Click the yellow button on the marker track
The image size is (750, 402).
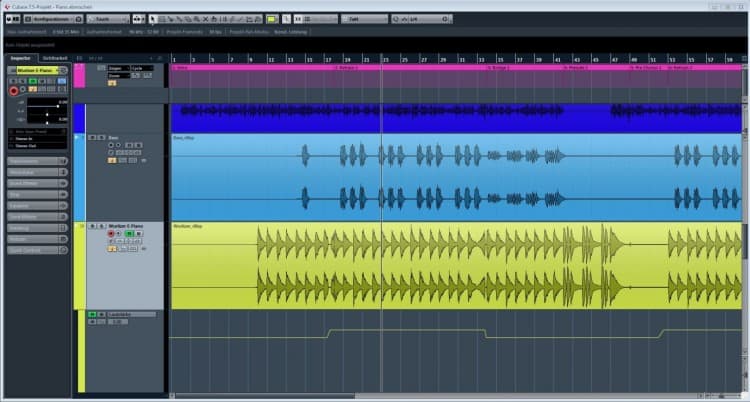point(112,83)
